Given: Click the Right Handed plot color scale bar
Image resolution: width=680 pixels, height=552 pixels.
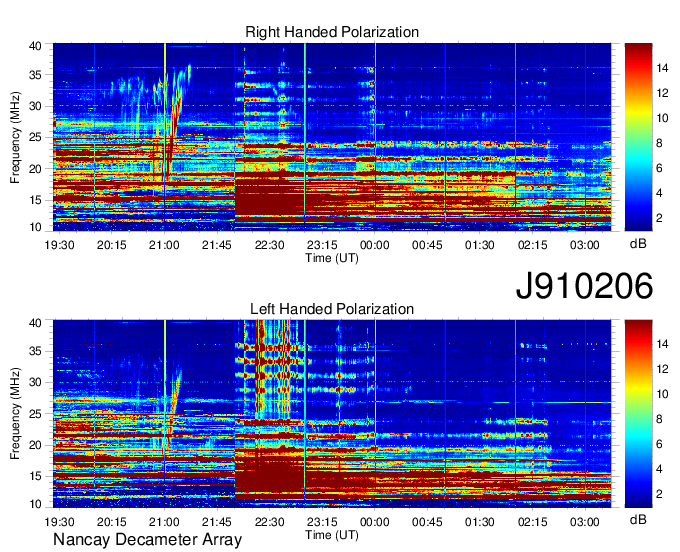Looking at the screenshot, I should click(638, 137).
